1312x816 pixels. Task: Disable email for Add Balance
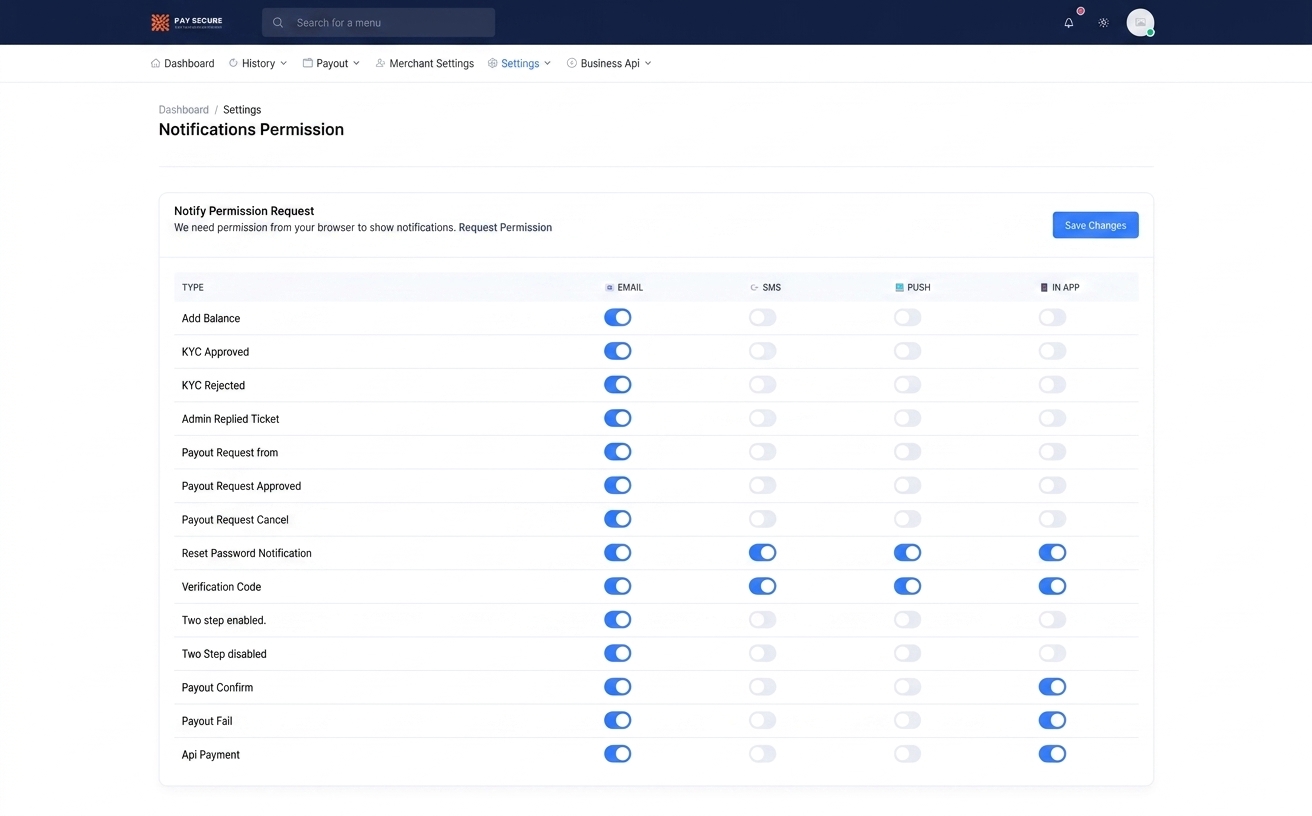click(x=617, y=318)
